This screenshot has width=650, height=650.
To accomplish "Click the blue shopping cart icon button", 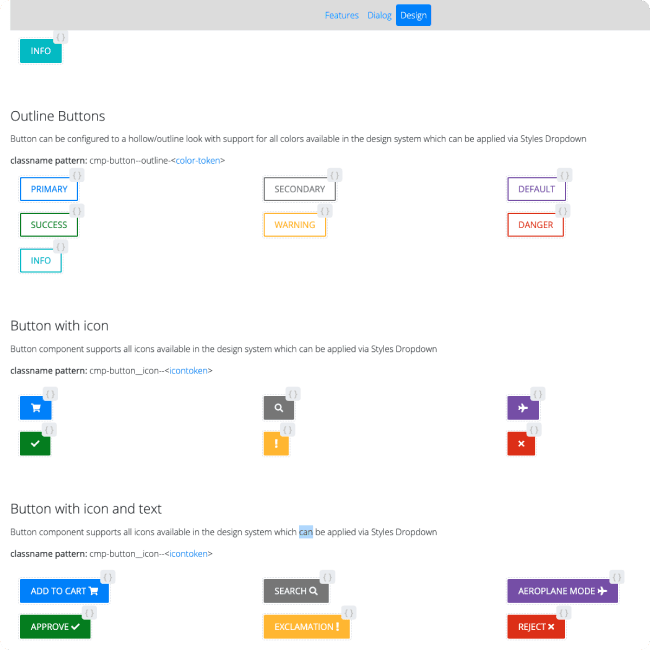I will click(x=35, y=408).
